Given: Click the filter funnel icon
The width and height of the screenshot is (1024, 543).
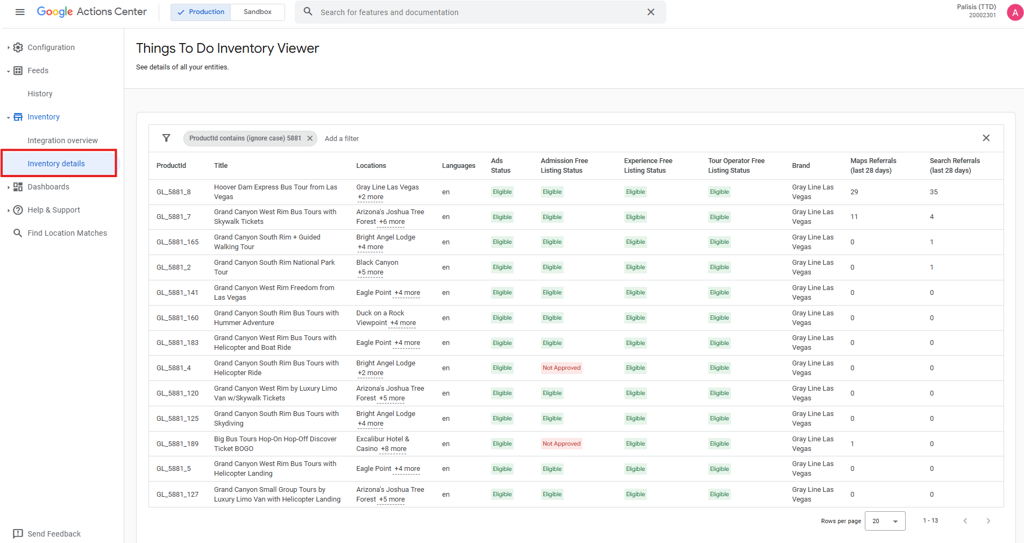Looking at the screenshot, I should click(x=166, y=138).
